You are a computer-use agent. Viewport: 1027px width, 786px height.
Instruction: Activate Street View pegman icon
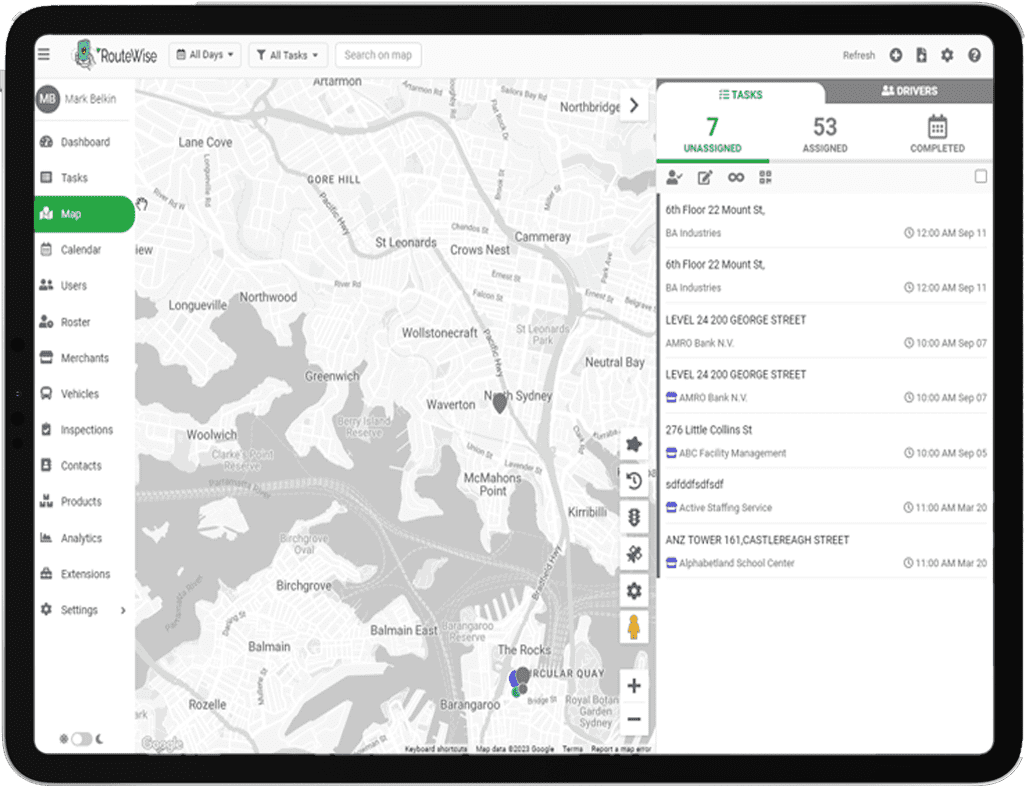click(x=634, y=628)
